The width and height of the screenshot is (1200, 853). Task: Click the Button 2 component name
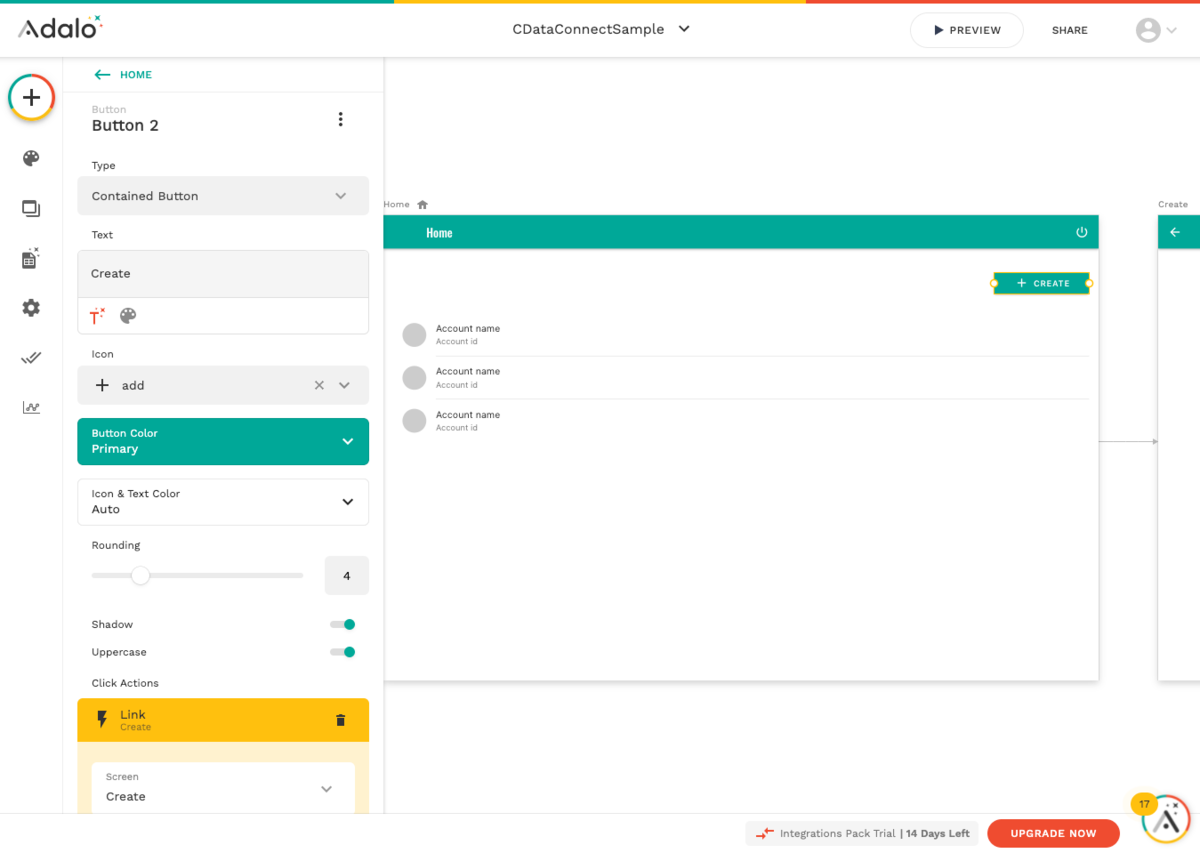tap(125, 125)
